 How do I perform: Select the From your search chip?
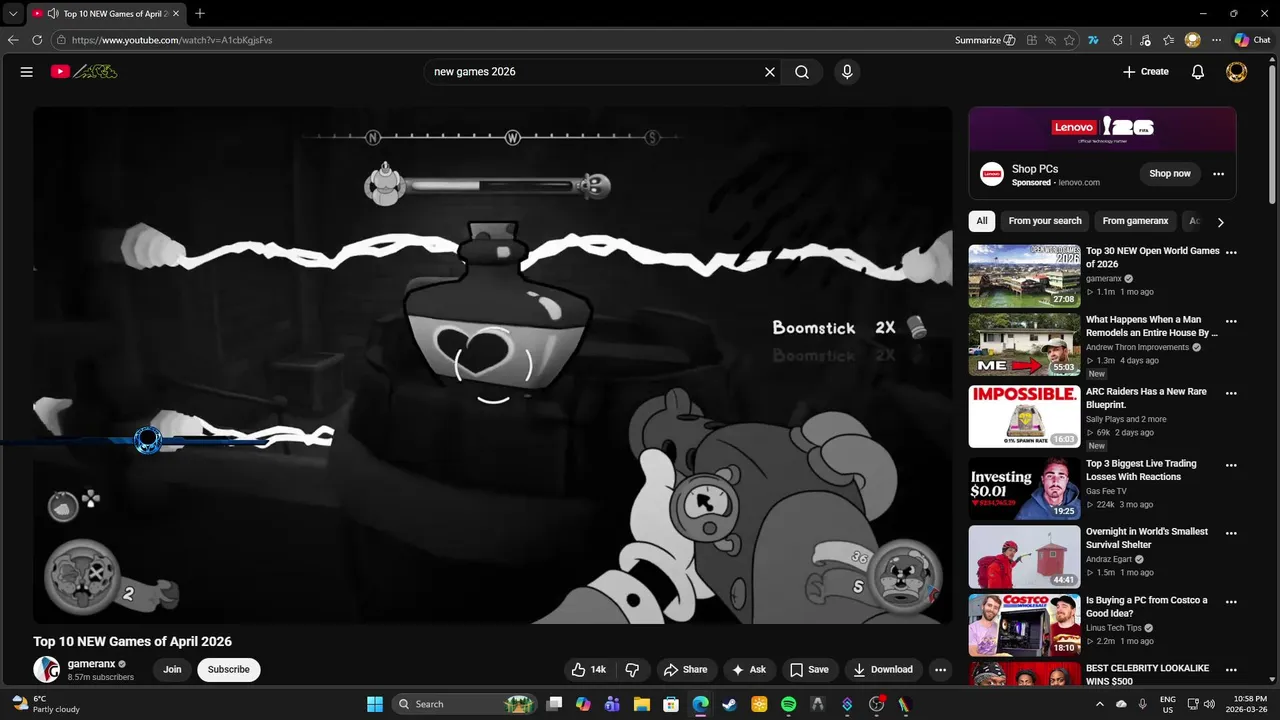[1045, 221]
